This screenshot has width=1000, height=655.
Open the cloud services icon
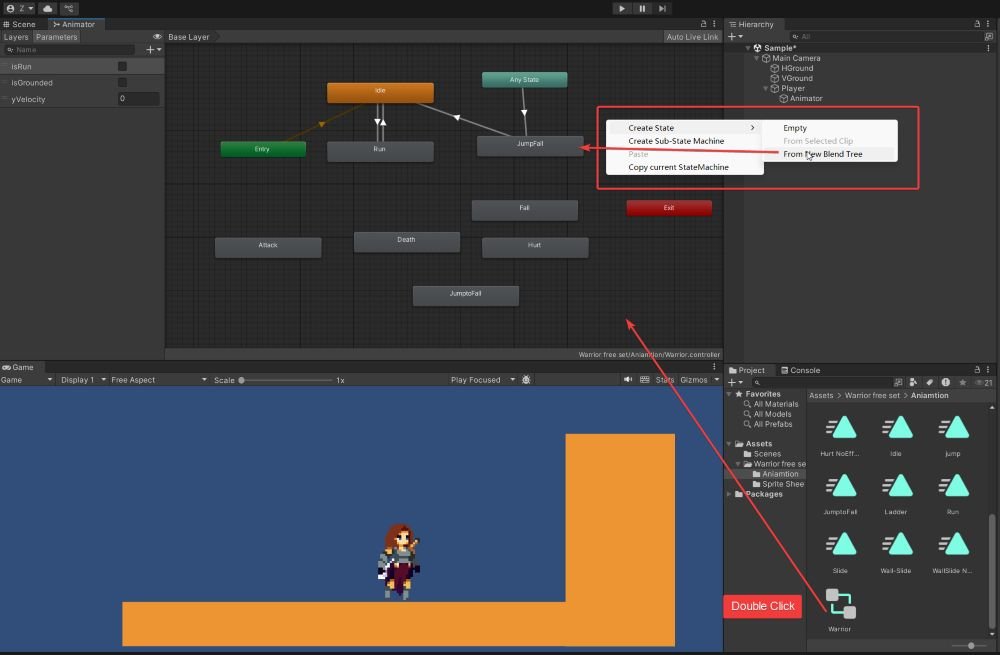[x=48, y=8]
